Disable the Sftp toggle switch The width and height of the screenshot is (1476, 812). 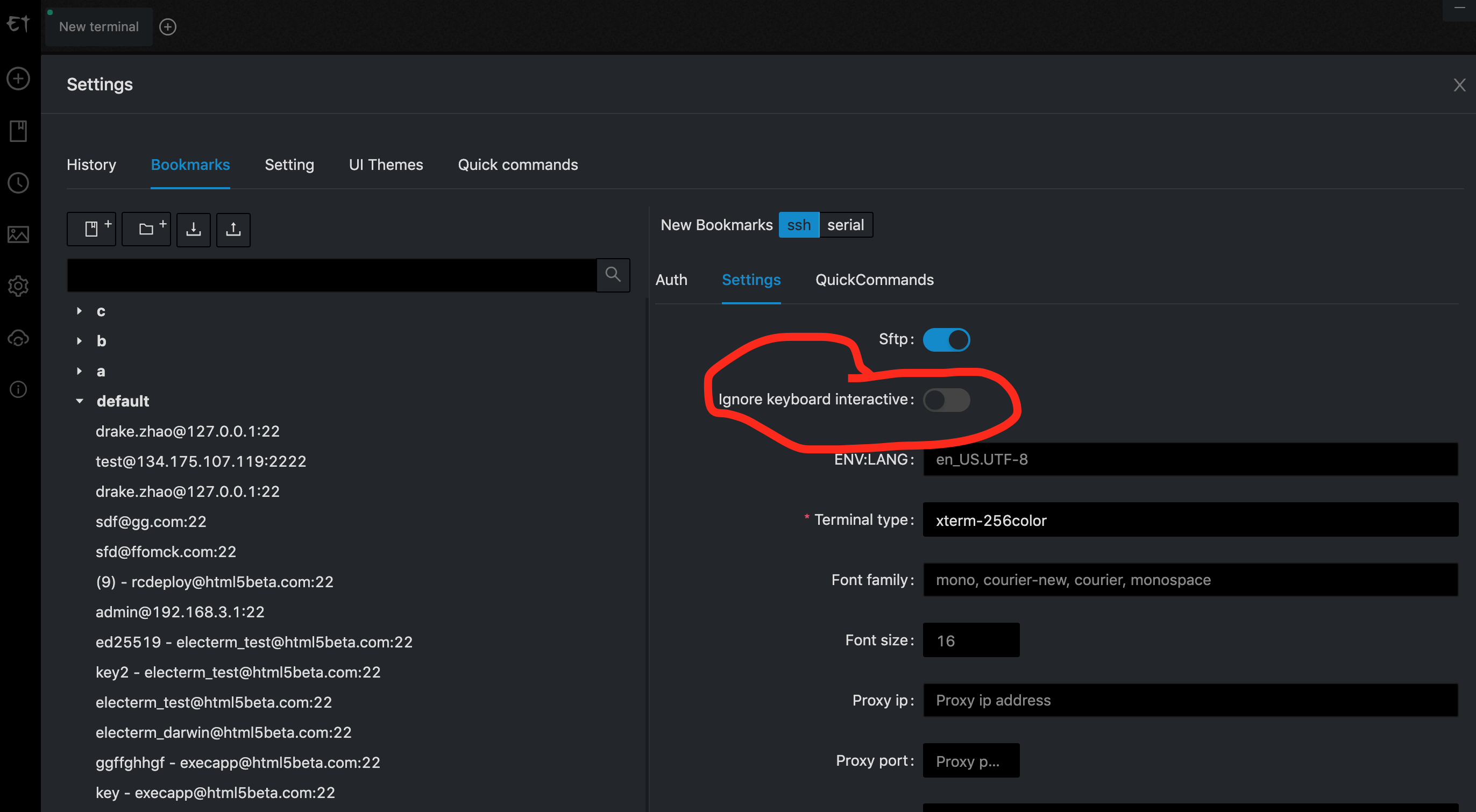[x=946, y=339]
